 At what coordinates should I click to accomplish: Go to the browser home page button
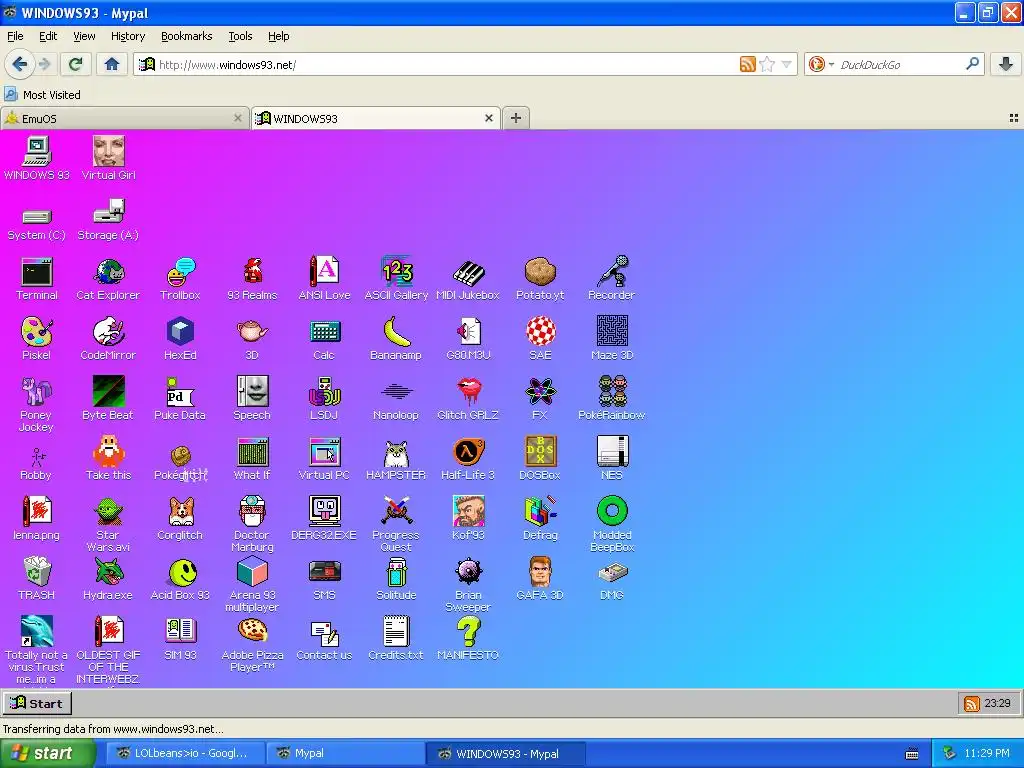point(112,64)
